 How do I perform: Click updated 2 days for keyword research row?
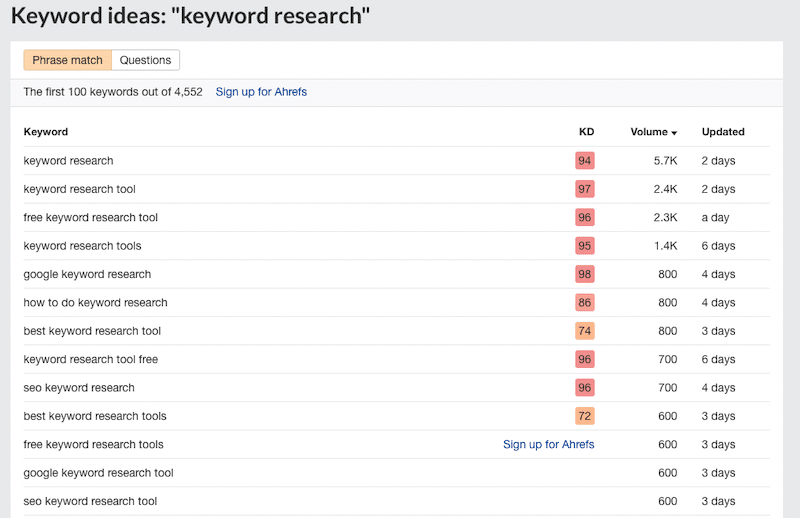(x=718, y=161)
